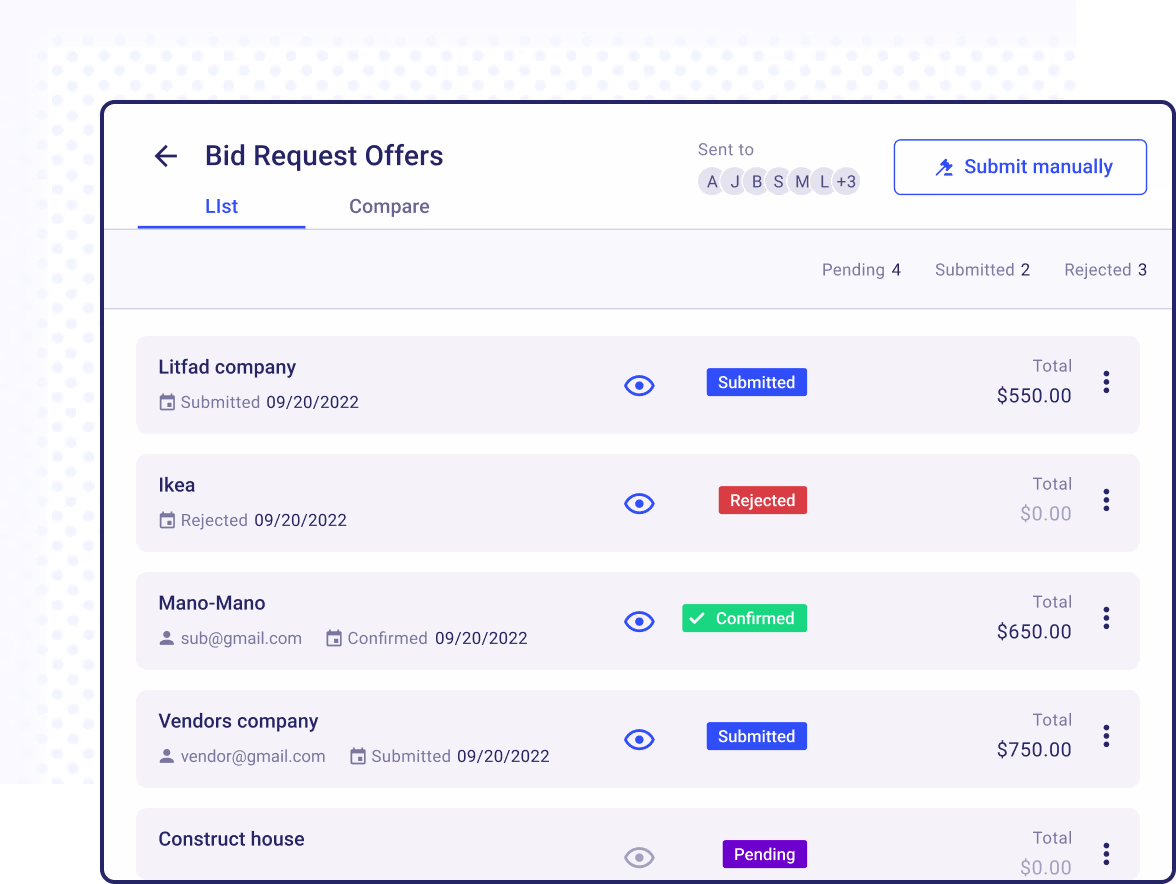Open Vendors company three-dot menu

click(x=1106, y=736)
